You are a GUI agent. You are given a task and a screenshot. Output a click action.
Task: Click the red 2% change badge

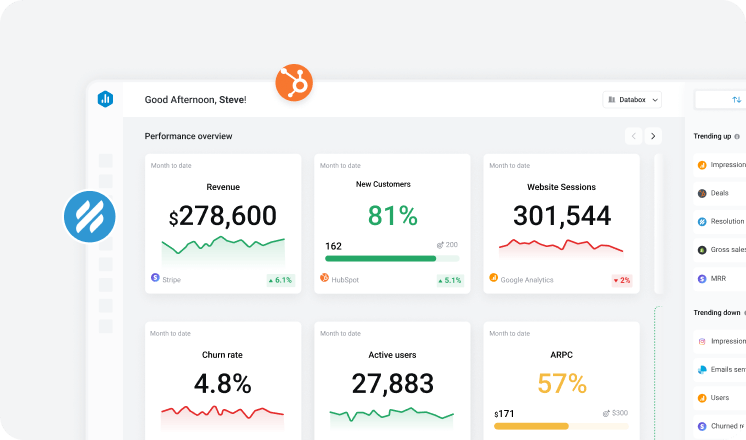pyautogui.click(x=621, y=280)
